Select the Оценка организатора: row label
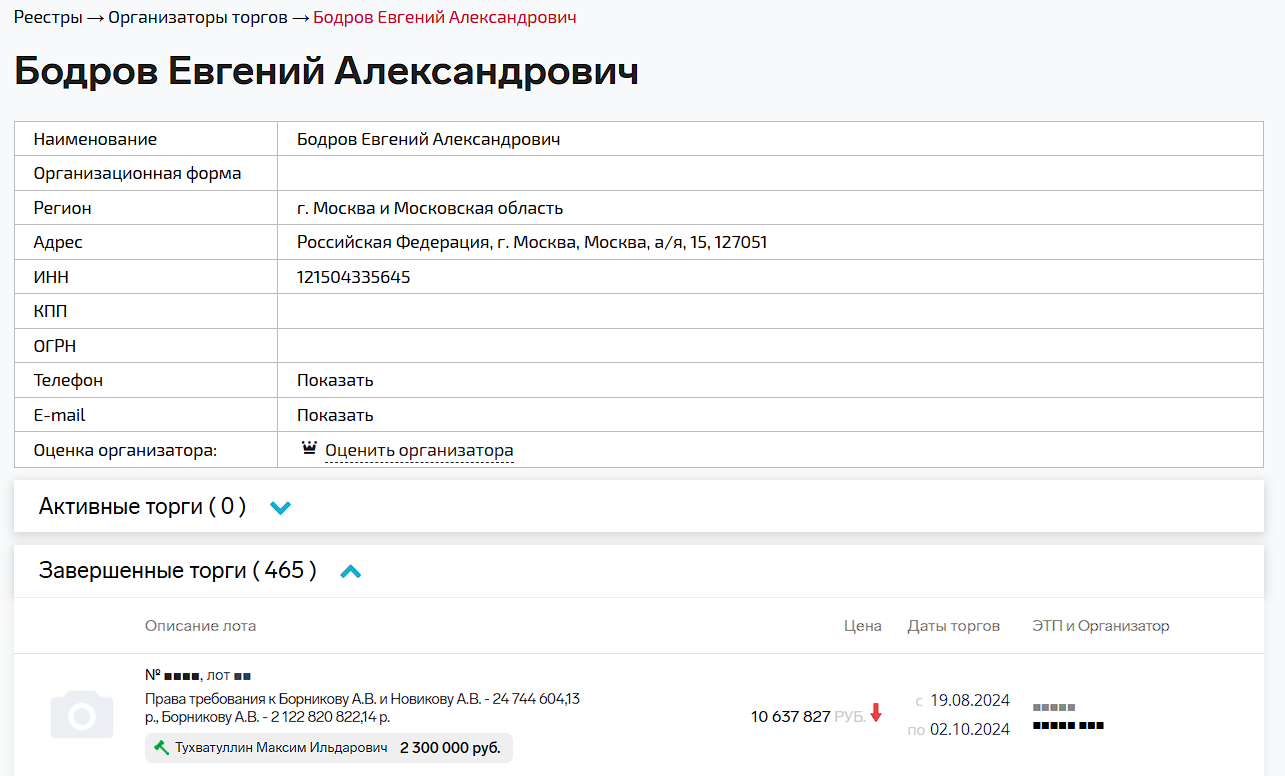Viewport: 1285px width, 776px height. 125,450
